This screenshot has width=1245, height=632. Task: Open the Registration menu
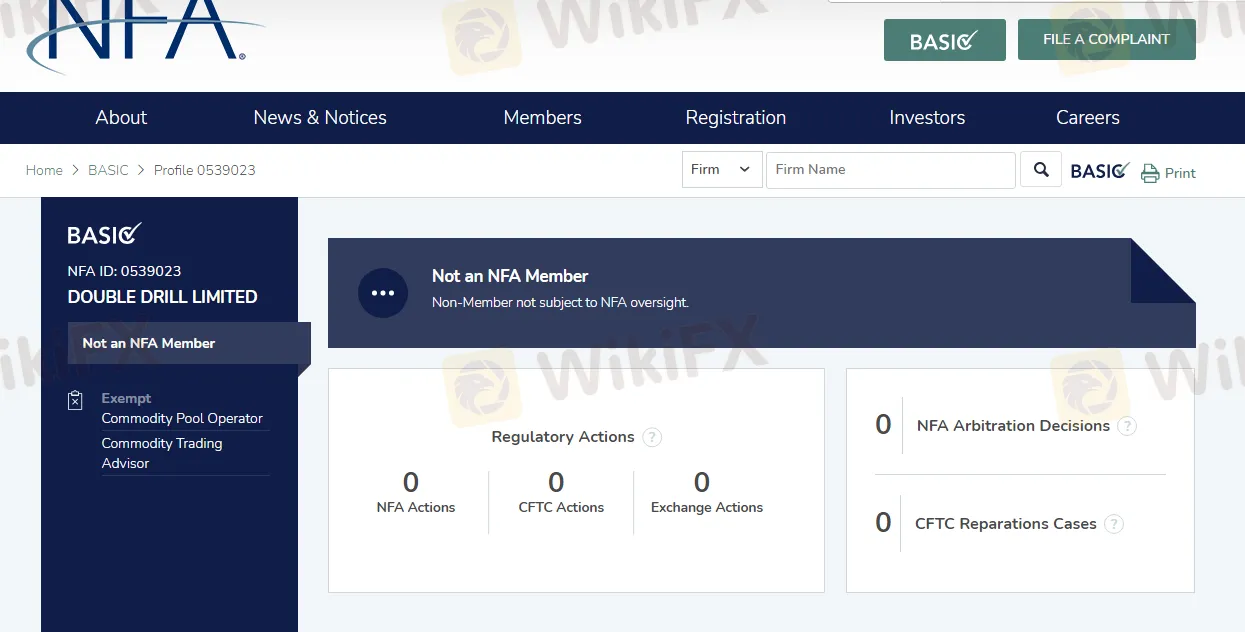click(x=735, y=117)
